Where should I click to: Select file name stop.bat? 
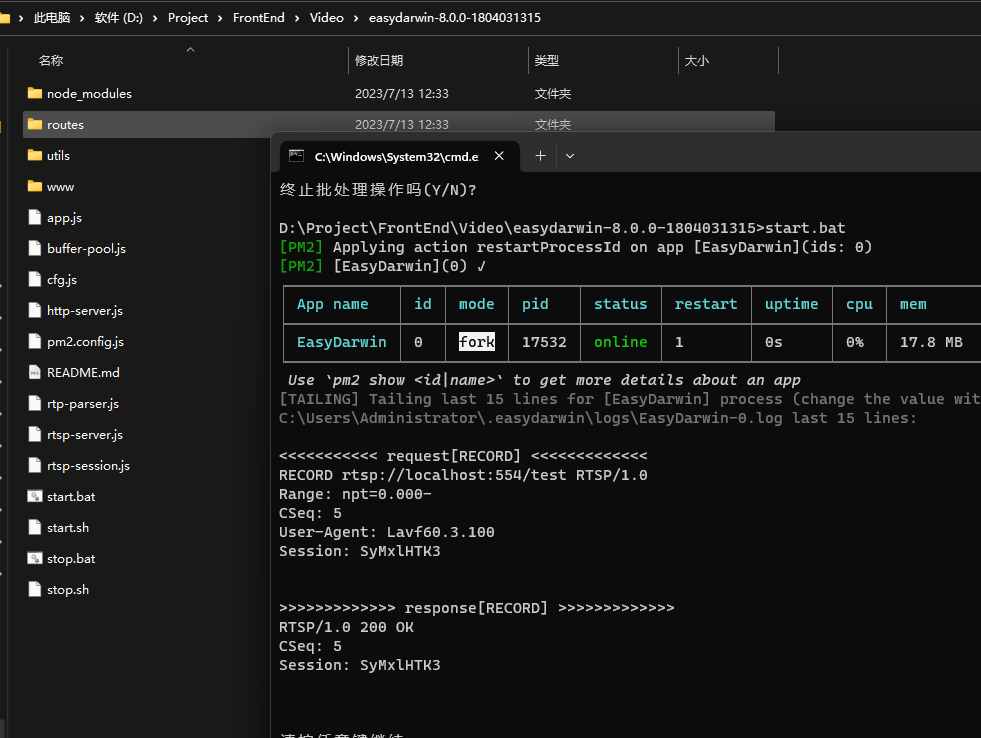click(71, 559)
